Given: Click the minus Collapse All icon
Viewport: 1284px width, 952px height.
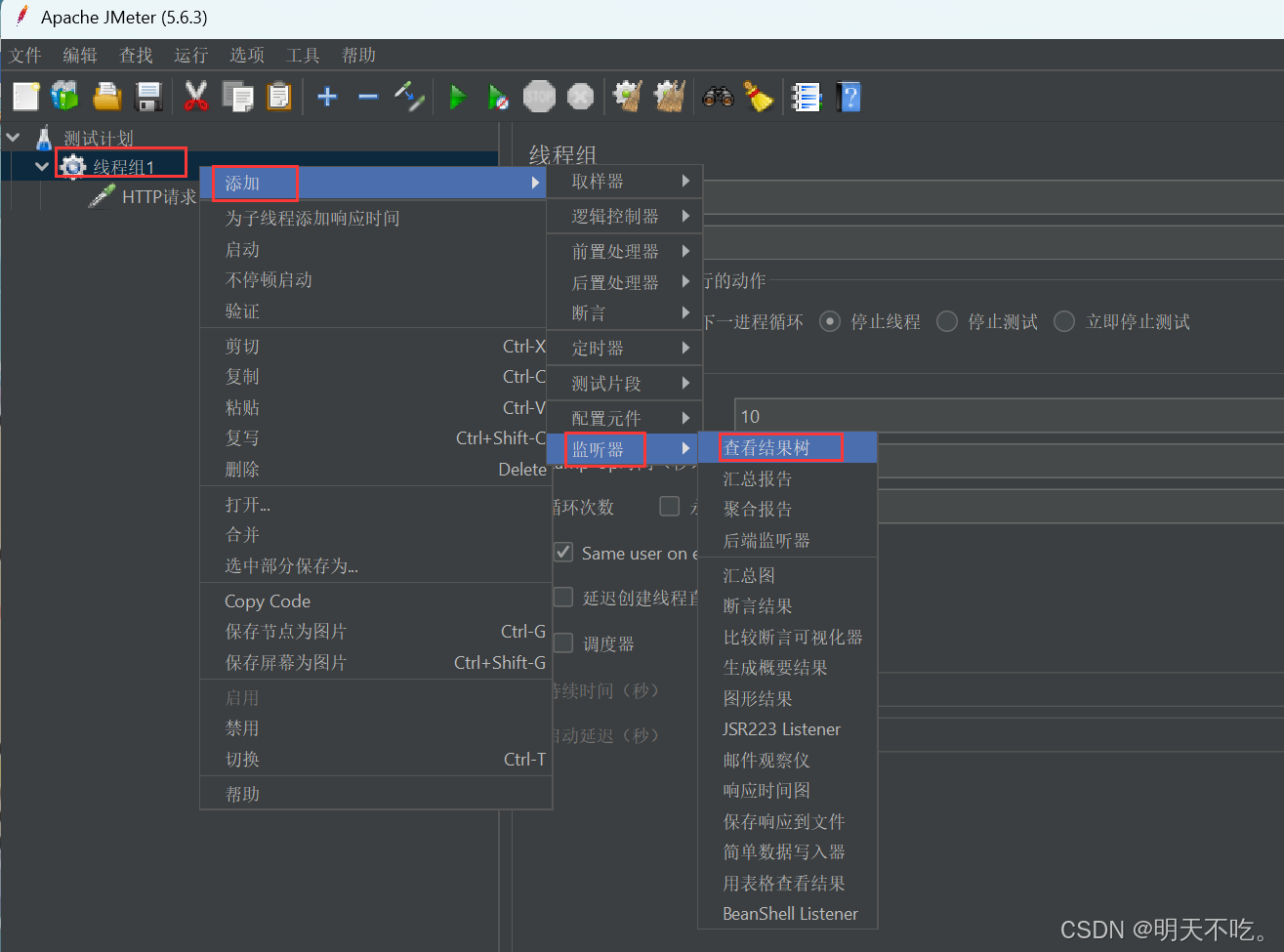Looking at the screenshot, I should tap(368, 96).
